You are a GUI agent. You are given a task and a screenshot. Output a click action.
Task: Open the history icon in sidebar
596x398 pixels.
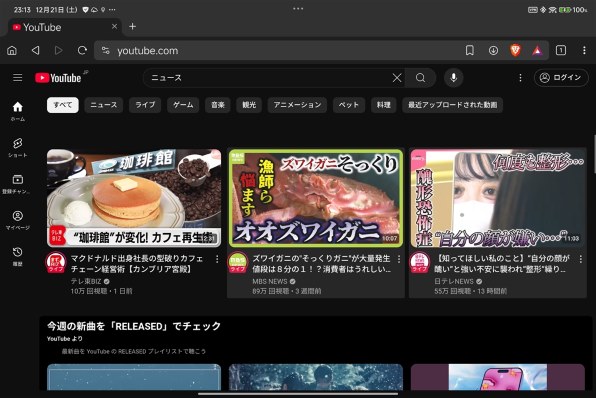point(17,256)
